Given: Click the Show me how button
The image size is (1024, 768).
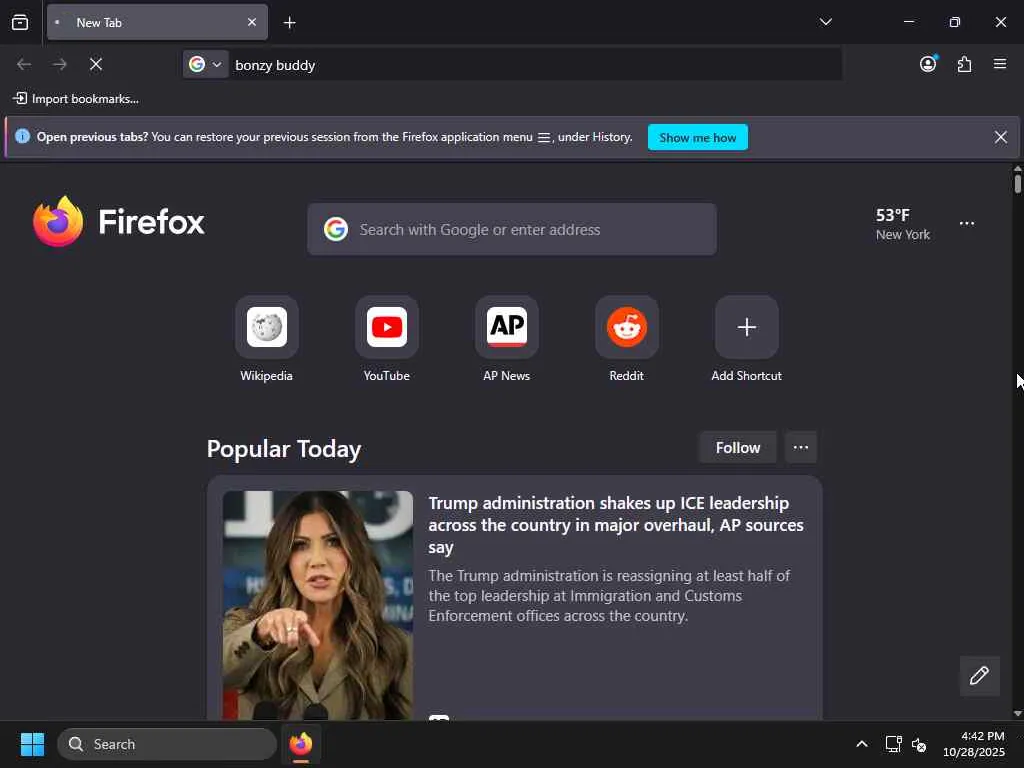Looking at the screenshot, I should point(697,137).
